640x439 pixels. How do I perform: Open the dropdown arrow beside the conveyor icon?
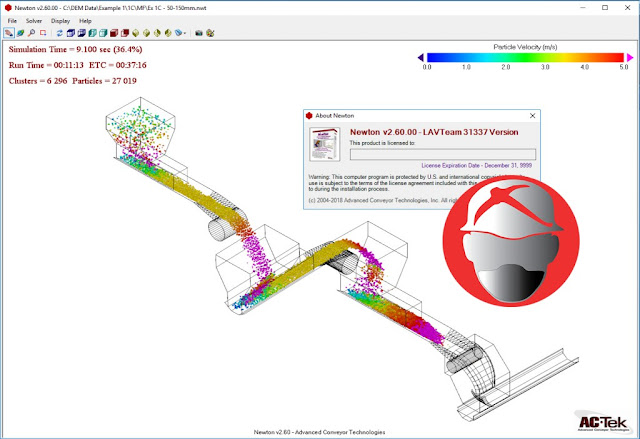coord(185,33)
